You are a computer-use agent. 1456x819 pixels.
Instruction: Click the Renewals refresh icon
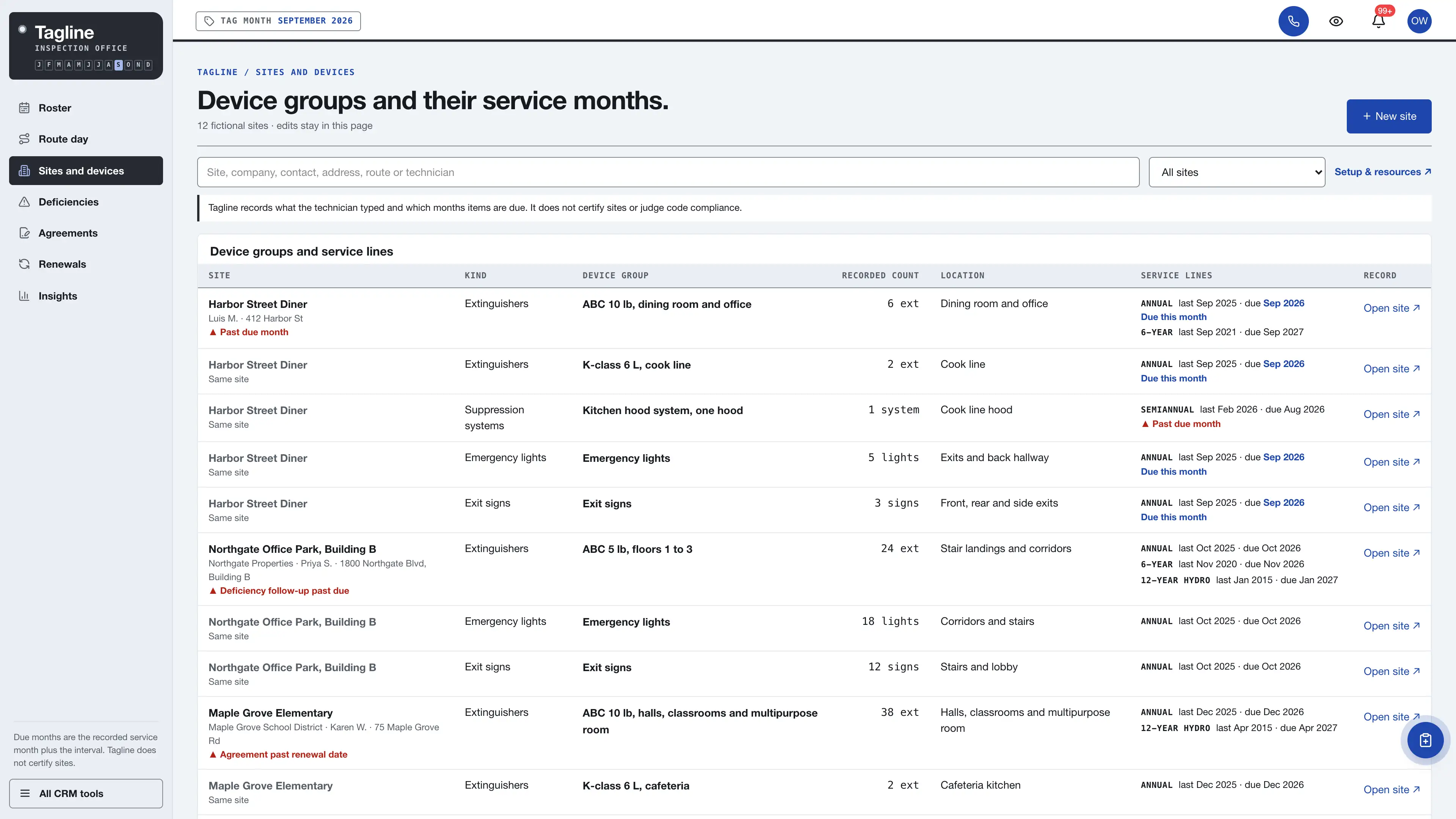pos(24,264)
